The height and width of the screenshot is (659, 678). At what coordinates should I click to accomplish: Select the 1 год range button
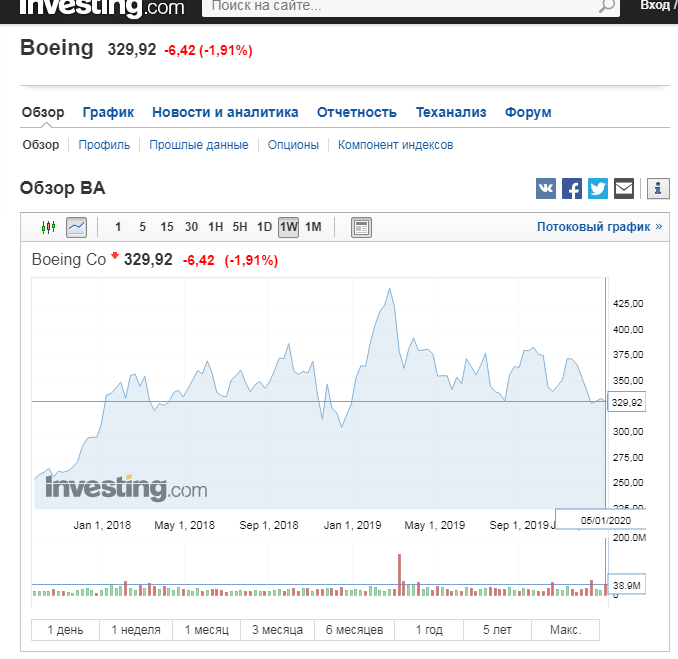click(x=429, y=630)
